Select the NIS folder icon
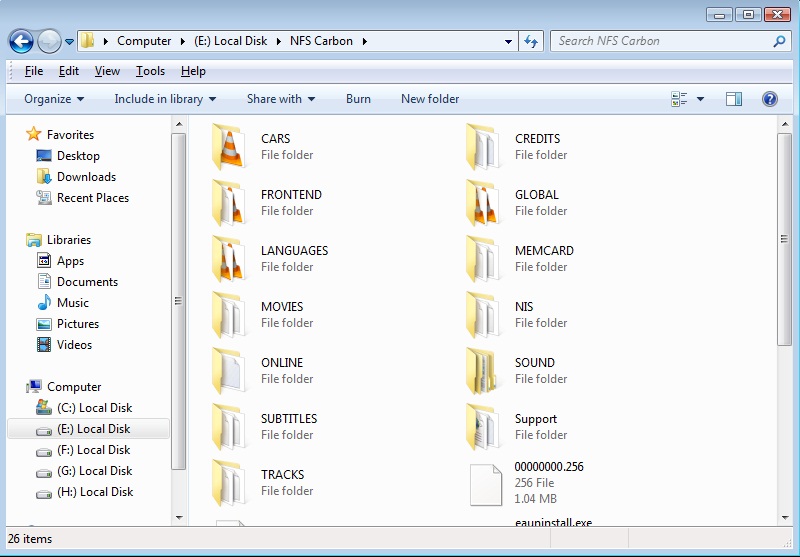The image size is (800, 557). (x=483, y=315)
